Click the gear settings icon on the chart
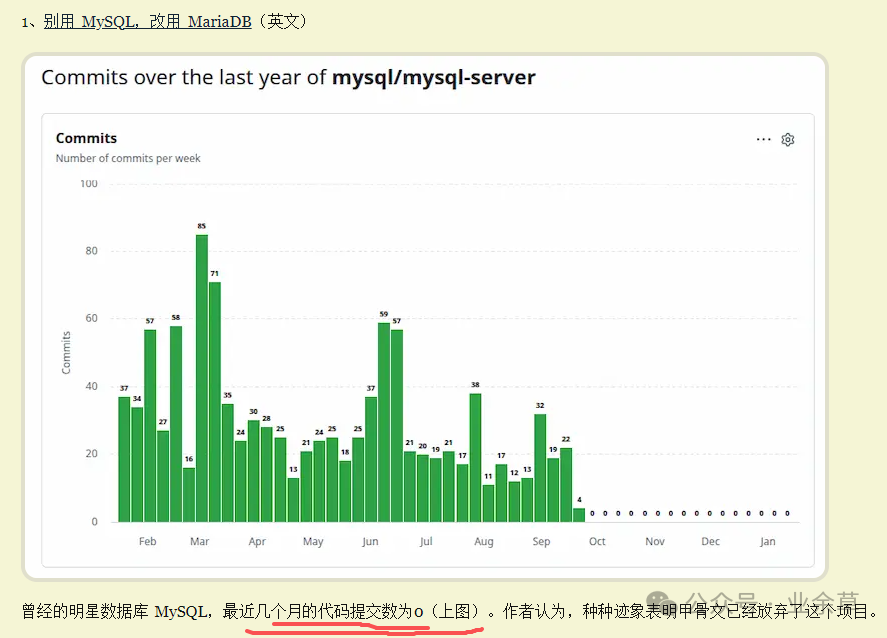The image size is (887, 638). [787, 139]
